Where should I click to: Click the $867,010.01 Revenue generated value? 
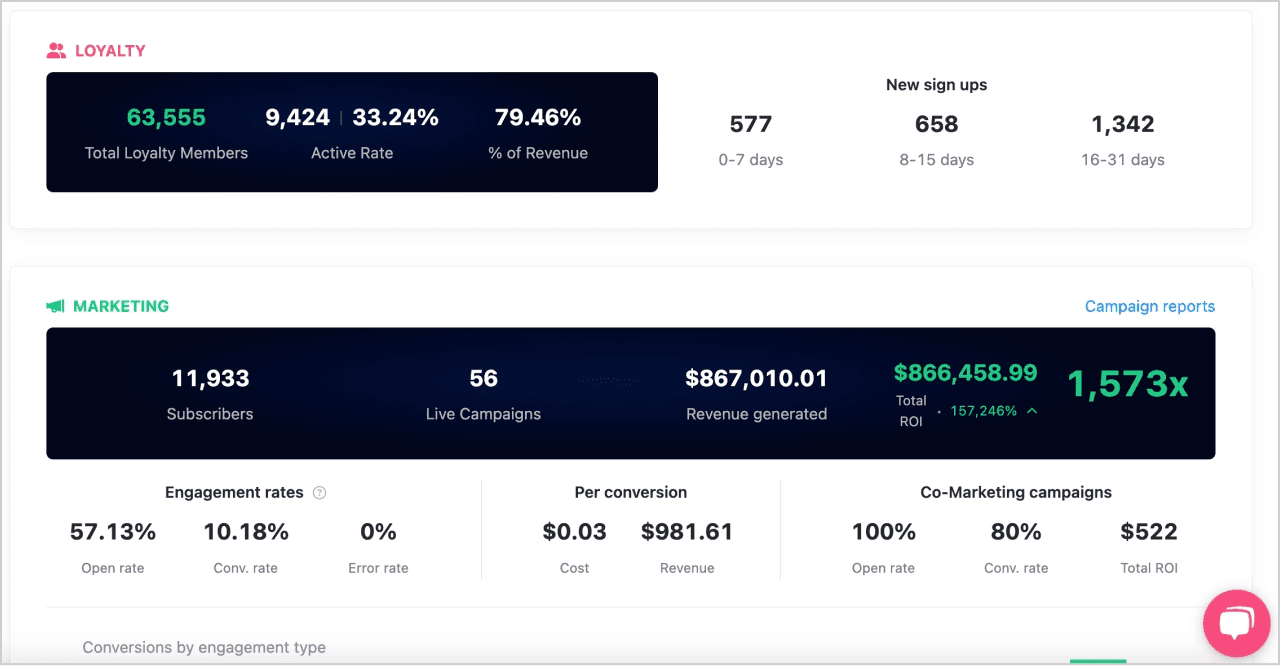[756, 379]
